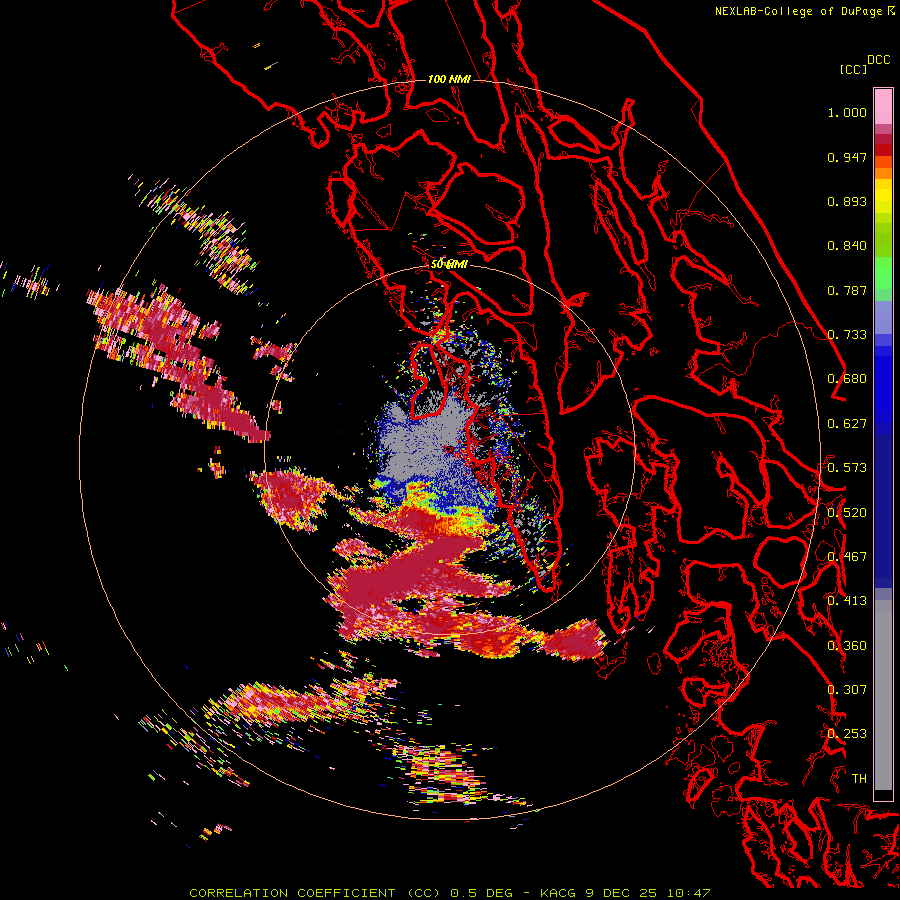This screenshot has width=900, height=900.
Task: Pick the light pink top segment of the color bar
Action: [x=883, y=107]
